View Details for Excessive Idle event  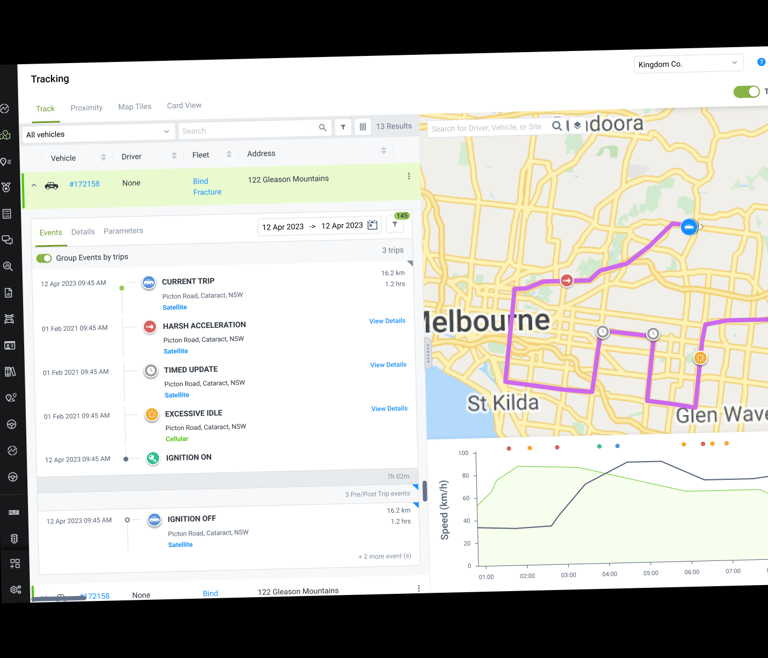tap(389, 409)
